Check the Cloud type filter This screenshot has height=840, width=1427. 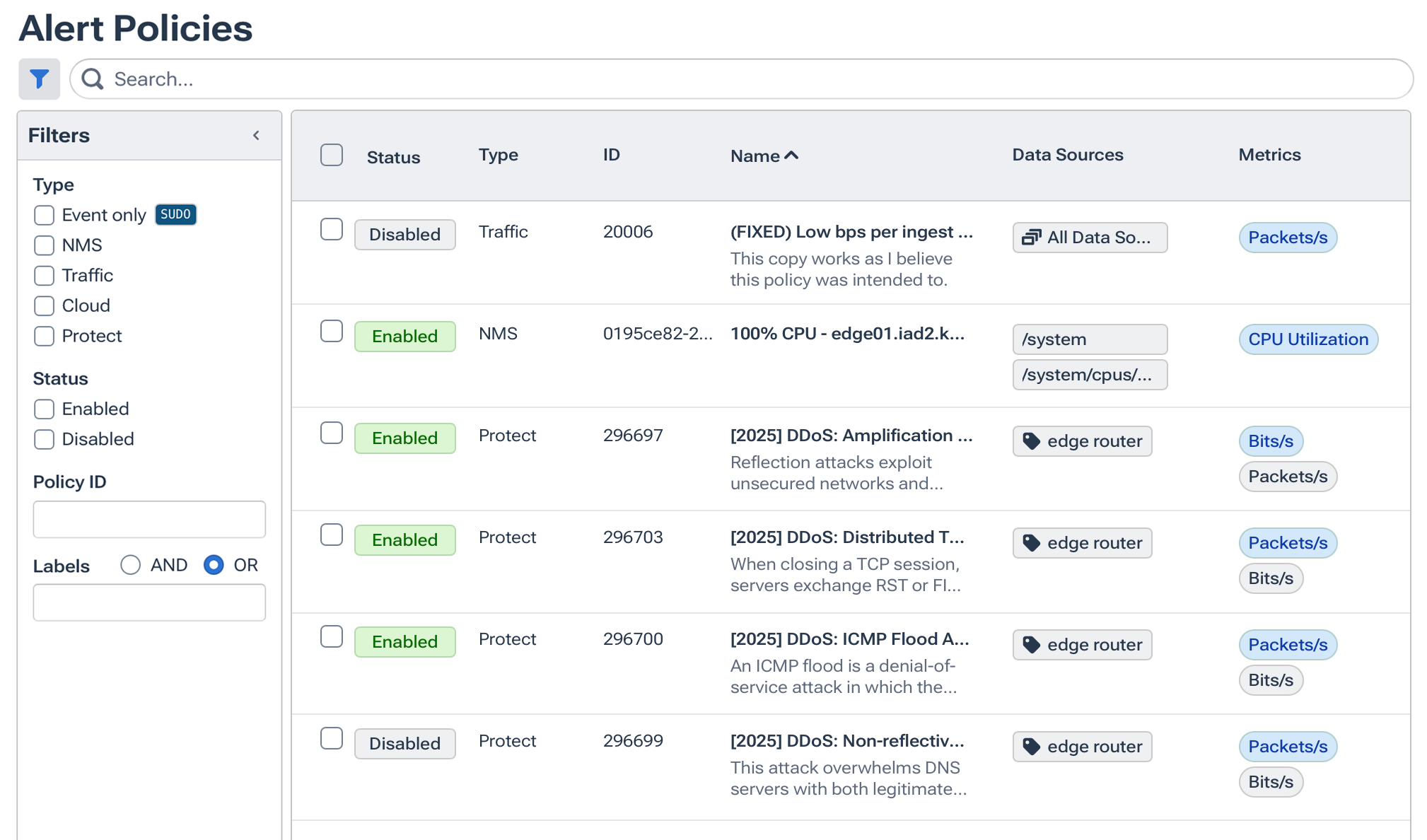coord(44,305)
